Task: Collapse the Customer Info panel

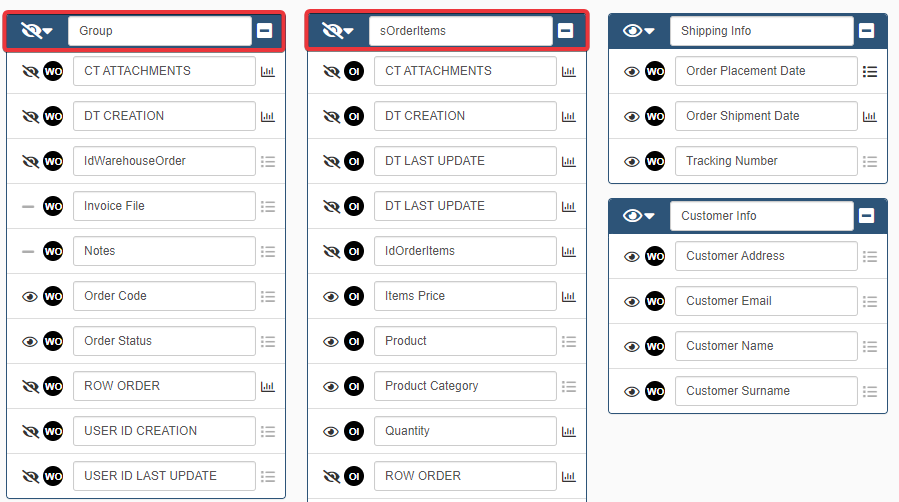Action: pyautogui.click(x=867, y=216)
